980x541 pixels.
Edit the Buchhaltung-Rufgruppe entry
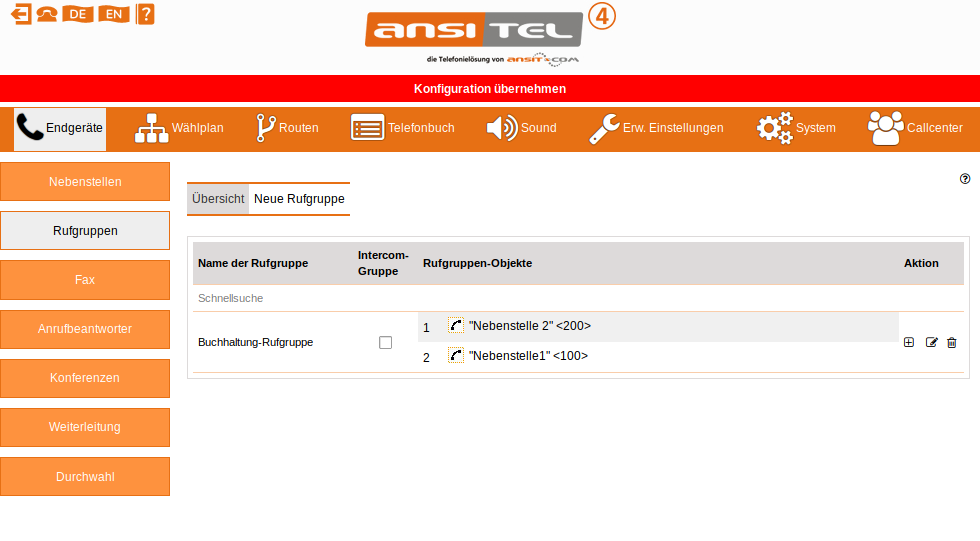pyautogui.click(x=931, y=342)
